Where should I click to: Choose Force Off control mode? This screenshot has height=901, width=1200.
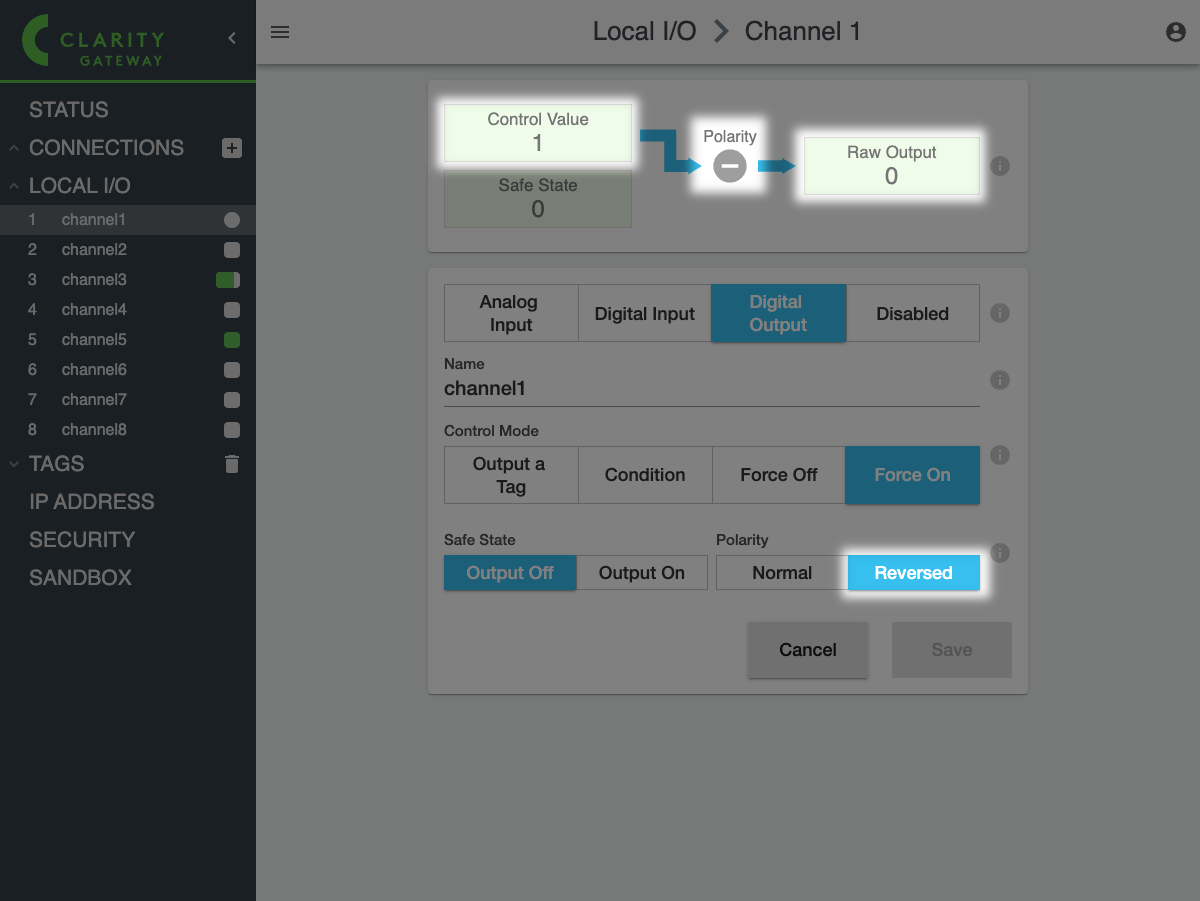778,475
